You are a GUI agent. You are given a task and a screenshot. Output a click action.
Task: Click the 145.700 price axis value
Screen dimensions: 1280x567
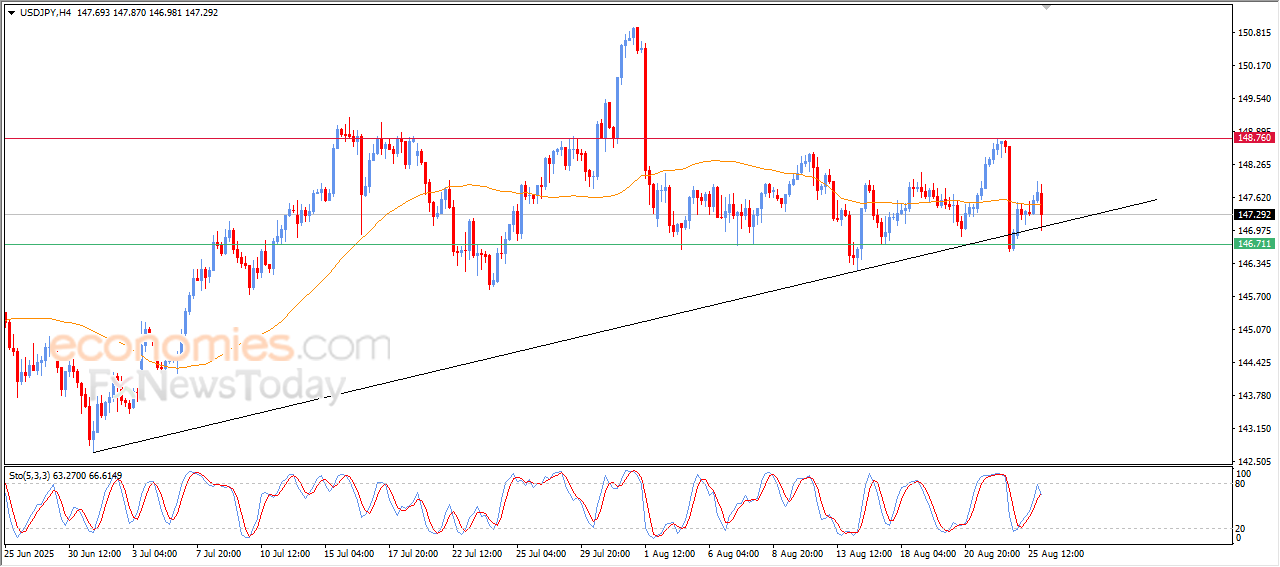[x=1254, y=297]
